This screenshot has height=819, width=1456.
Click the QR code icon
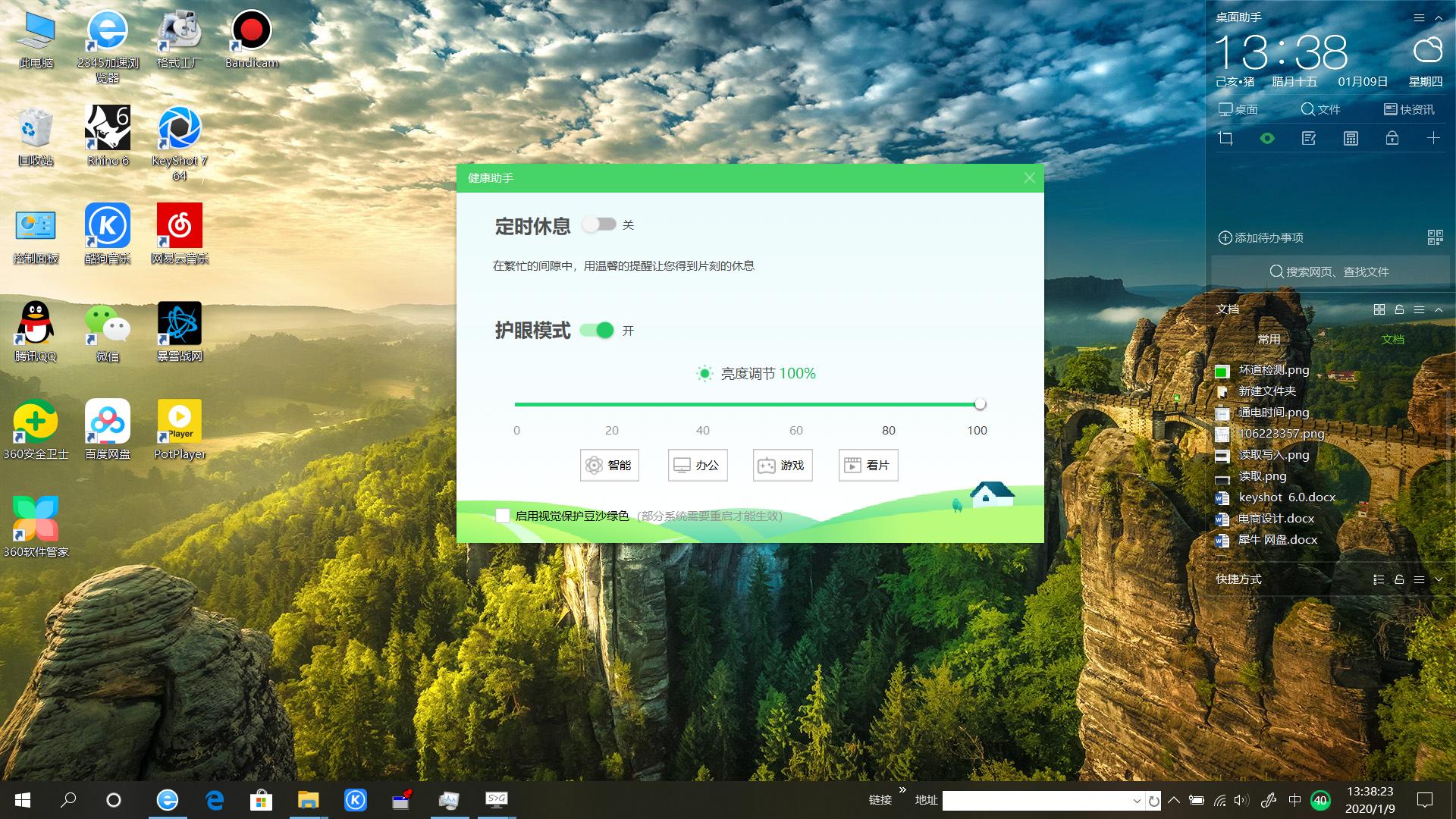point(1435,238)
